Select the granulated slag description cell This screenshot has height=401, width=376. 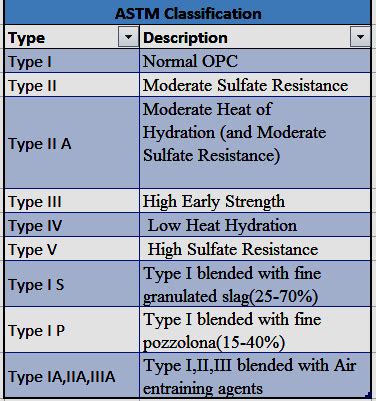(255, 284)
